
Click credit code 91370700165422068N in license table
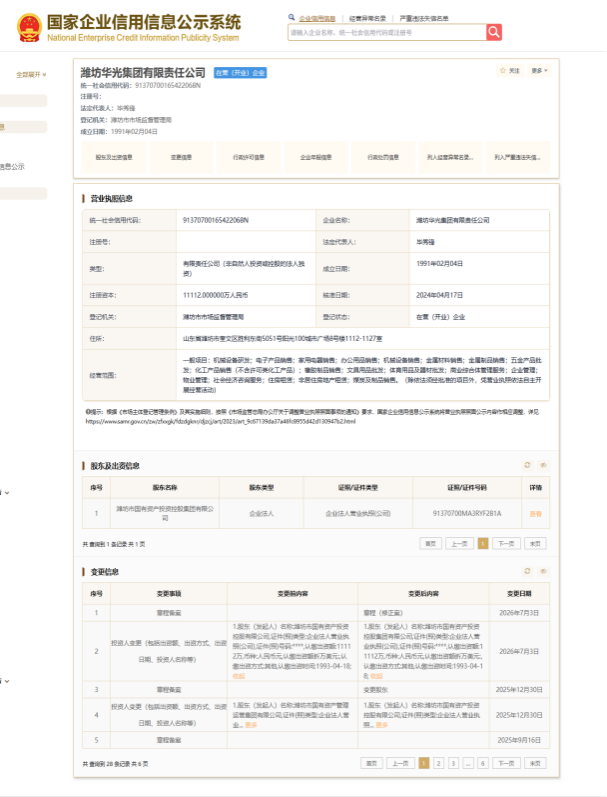[216, 220]
